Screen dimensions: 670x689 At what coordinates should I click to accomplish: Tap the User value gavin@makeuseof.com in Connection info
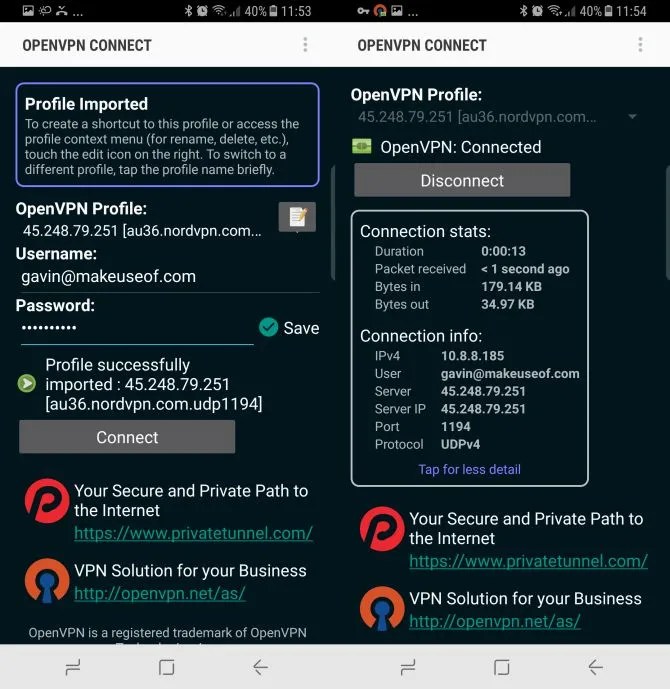(x=510, y=374)
